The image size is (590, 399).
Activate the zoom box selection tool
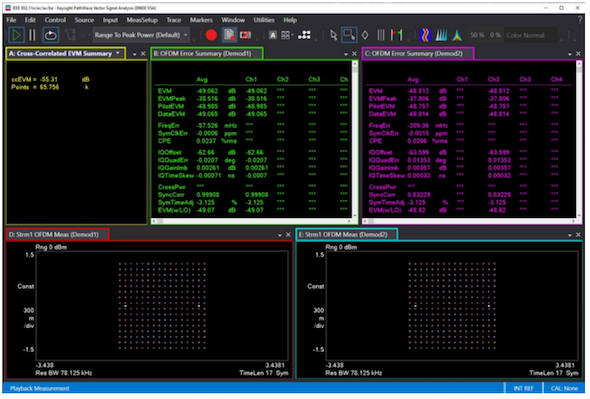349,35
